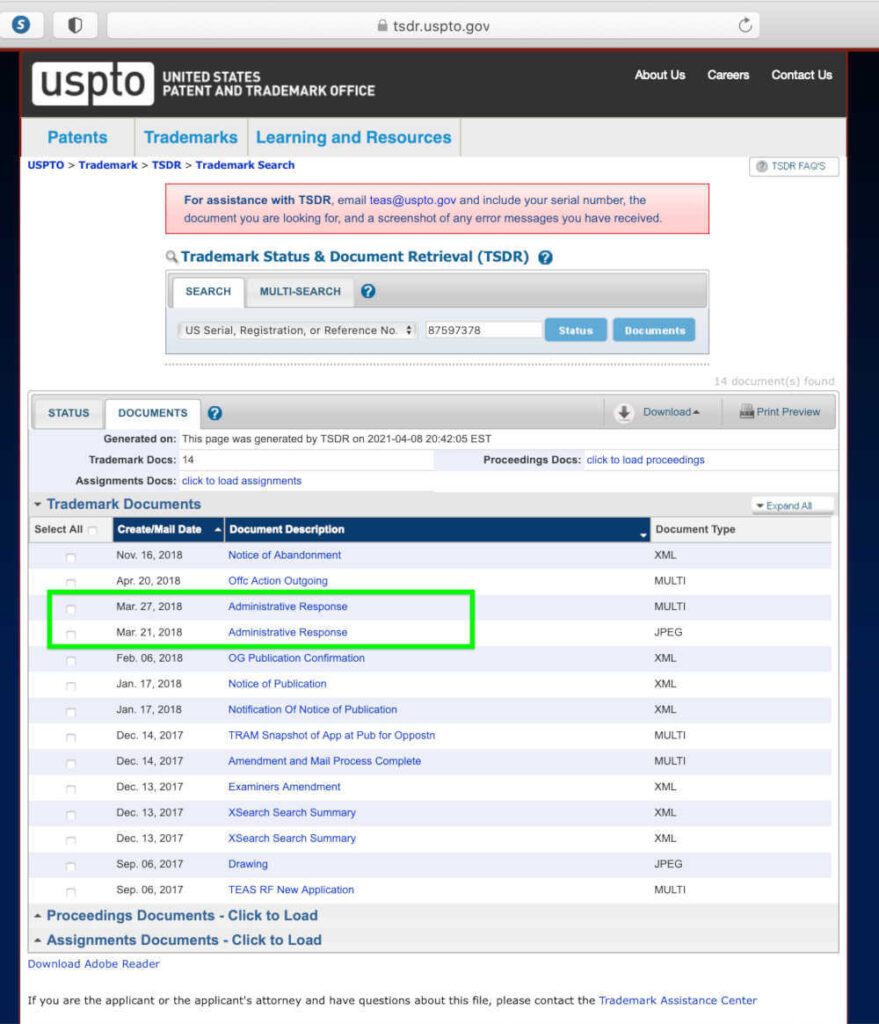Sort by Create/Mail Date column header
The width and height of the screenshot is (879, 1024).
pyautogui.click(x=168, y=530)
